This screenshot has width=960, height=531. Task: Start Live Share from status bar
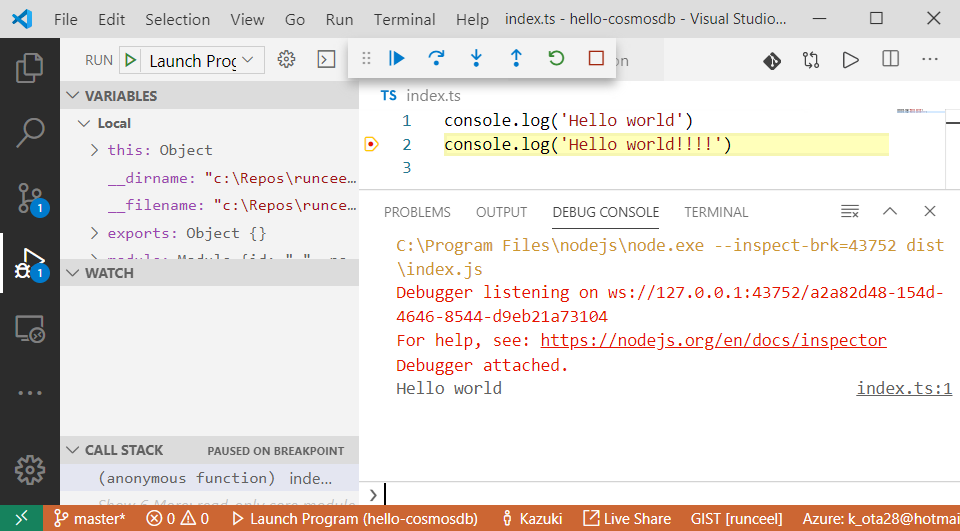click(626, 519)
